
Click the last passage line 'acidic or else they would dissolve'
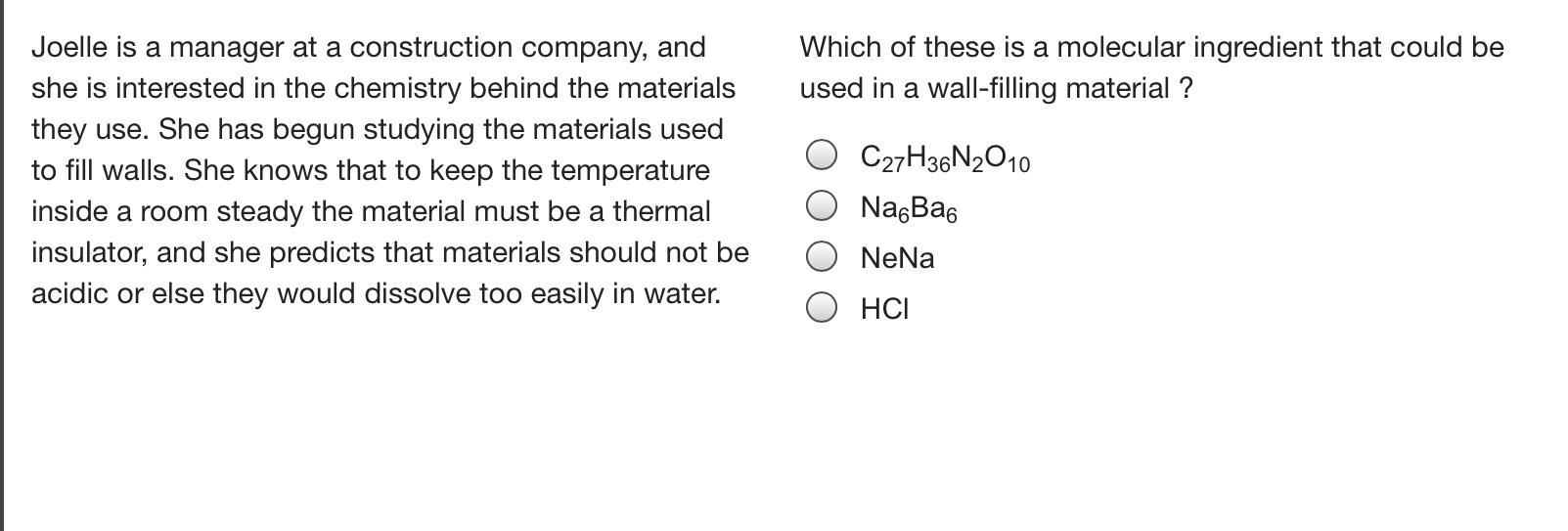pos(376,293)
